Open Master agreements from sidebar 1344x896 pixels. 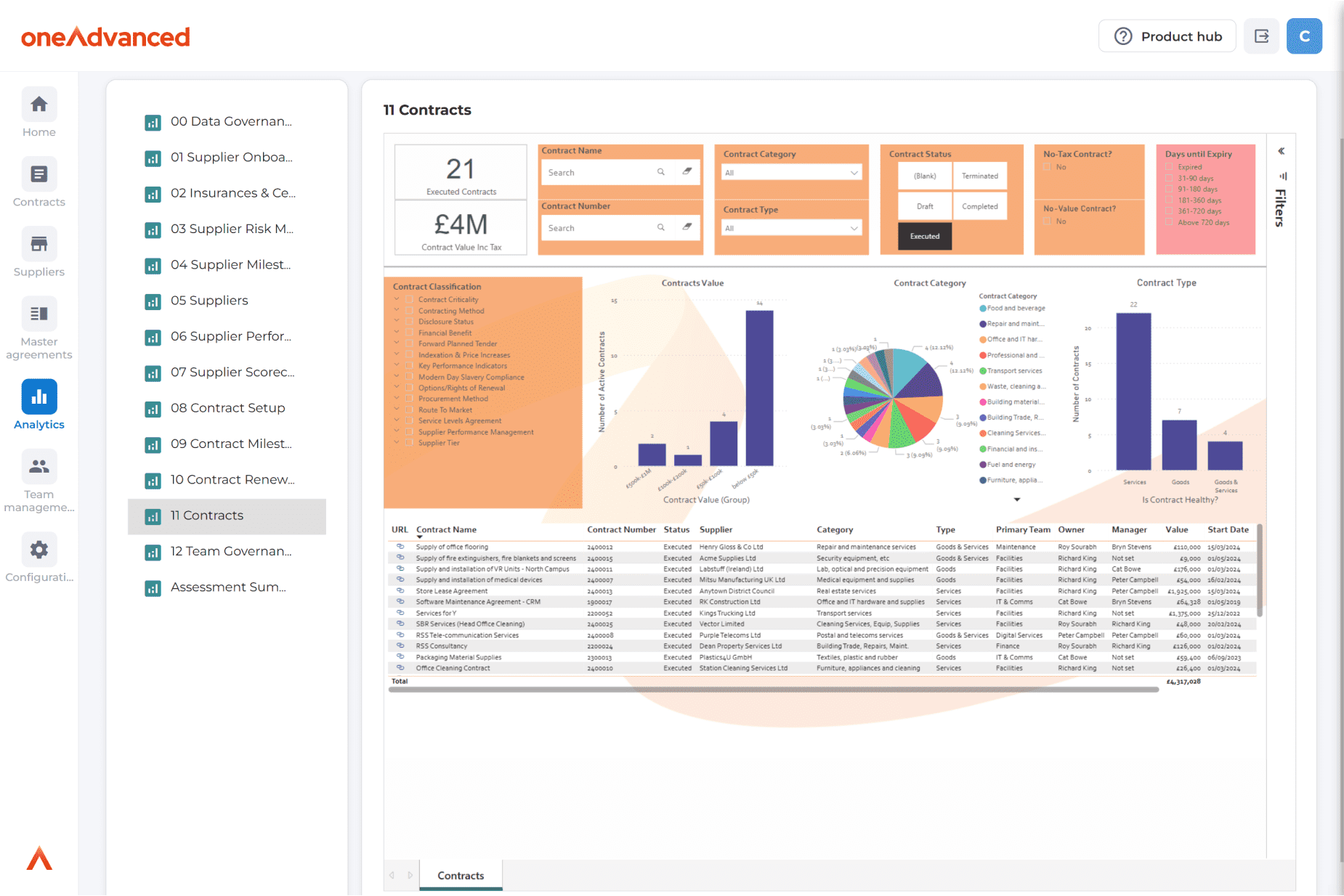click(39, 314)
